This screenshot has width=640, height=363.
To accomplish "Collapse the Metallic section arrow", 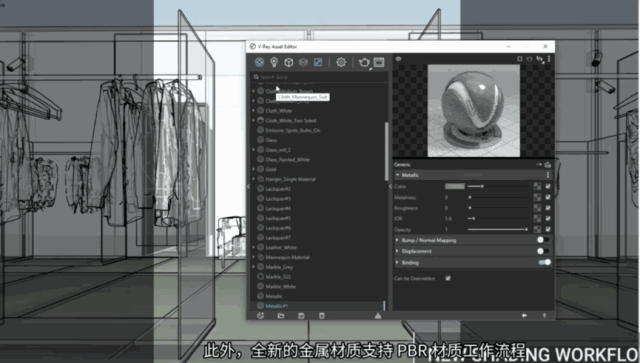I will coord(398,175).
